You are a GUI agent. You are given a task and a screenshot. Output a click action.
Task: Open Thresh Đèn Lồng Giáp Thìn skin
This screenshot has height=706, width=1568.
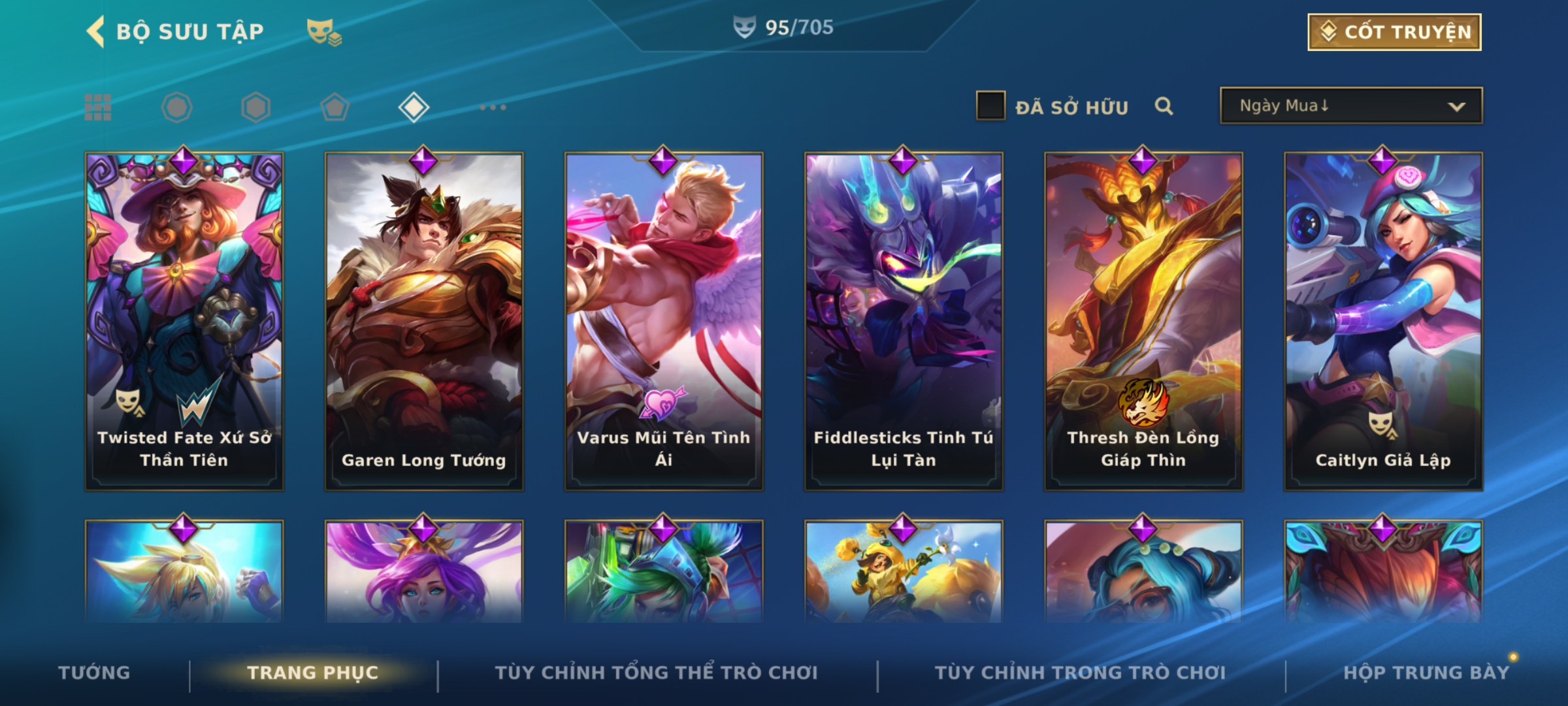click(1143, 321)
